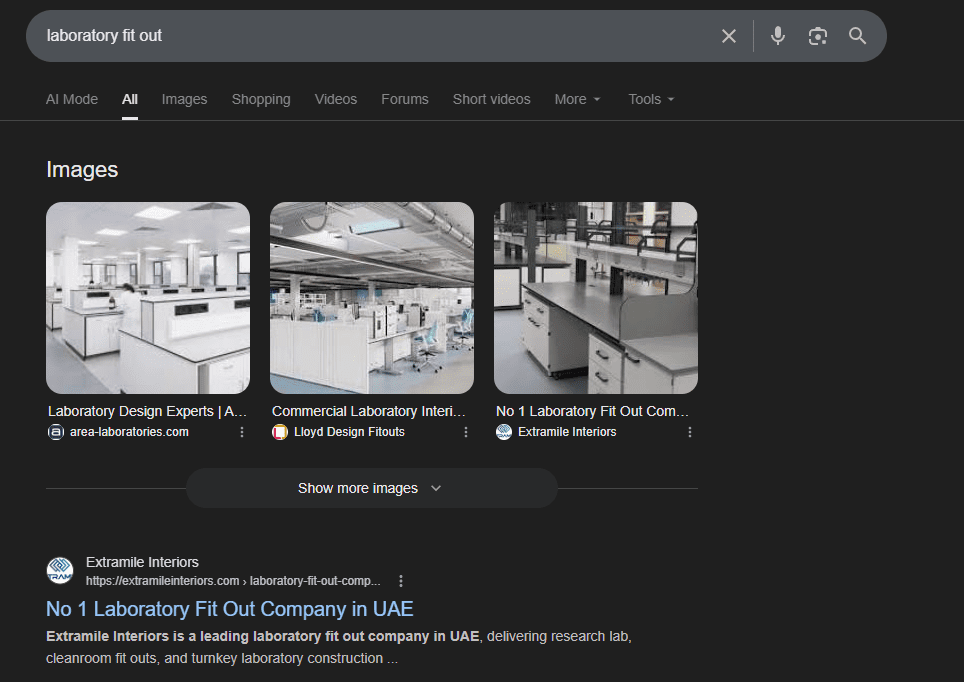Click the Lloyd Design Fitouts favicon
Image resolution: width=964 pixels, height=682 pixels.
pyautogui.click(x=280, y=432)
